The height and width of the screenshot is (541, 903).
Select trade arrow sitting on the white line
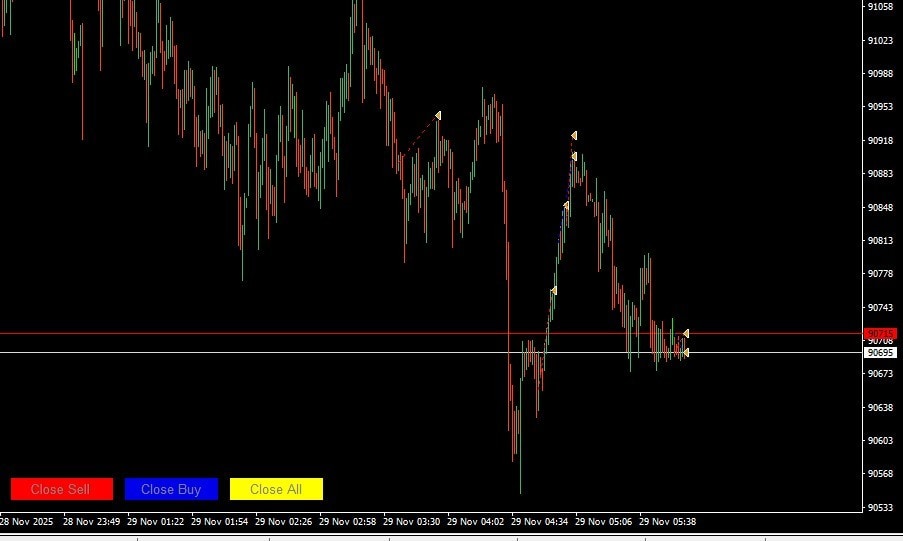pos(685,353)
